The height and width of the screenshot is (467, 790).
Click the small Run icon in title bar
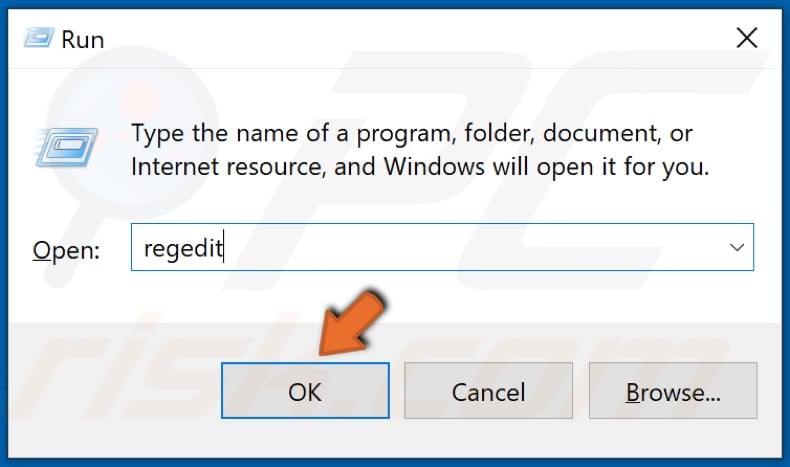click(39, 38)
